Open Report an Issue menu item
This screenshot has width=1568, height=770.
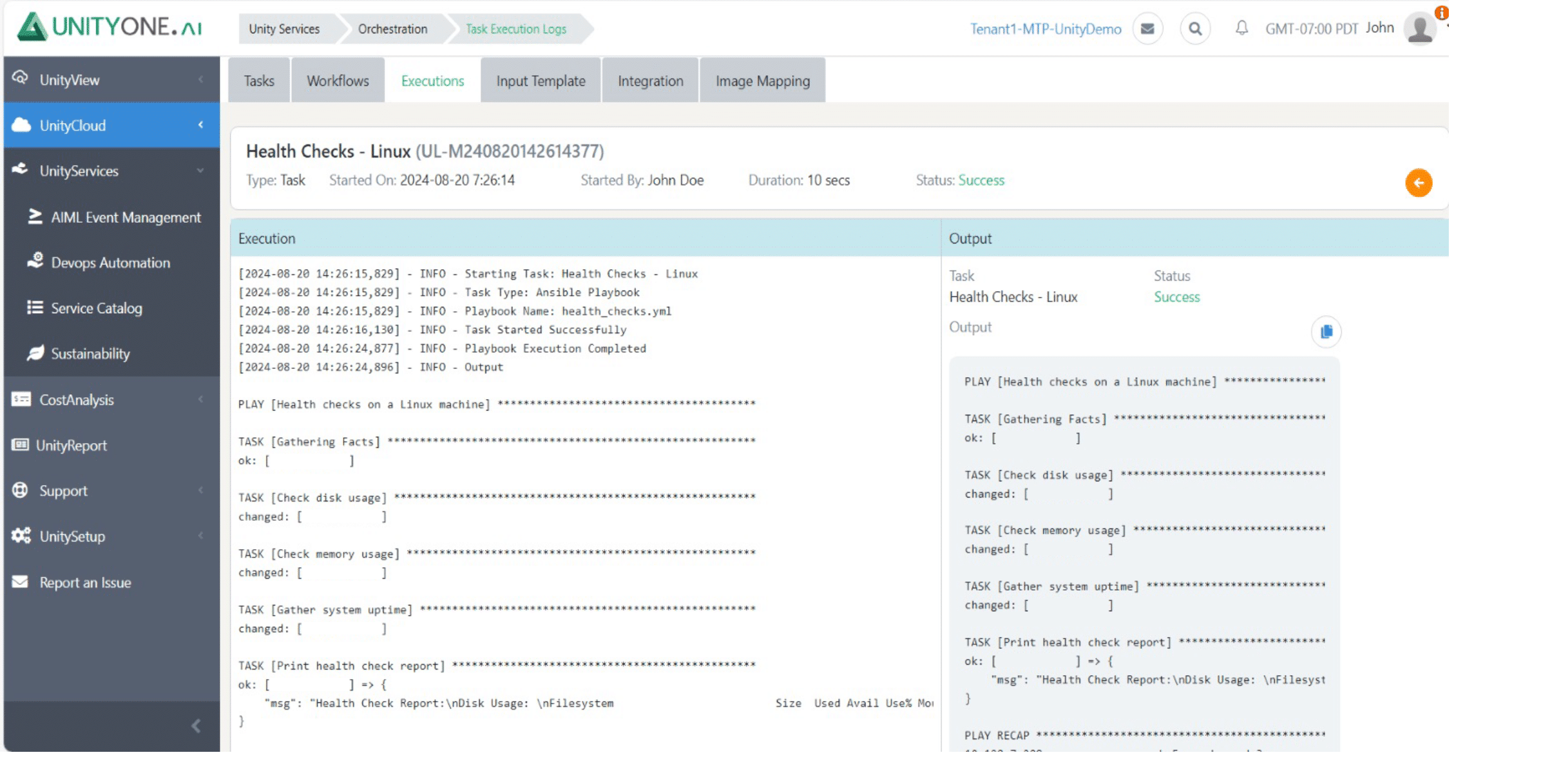[x=85, y=582]
